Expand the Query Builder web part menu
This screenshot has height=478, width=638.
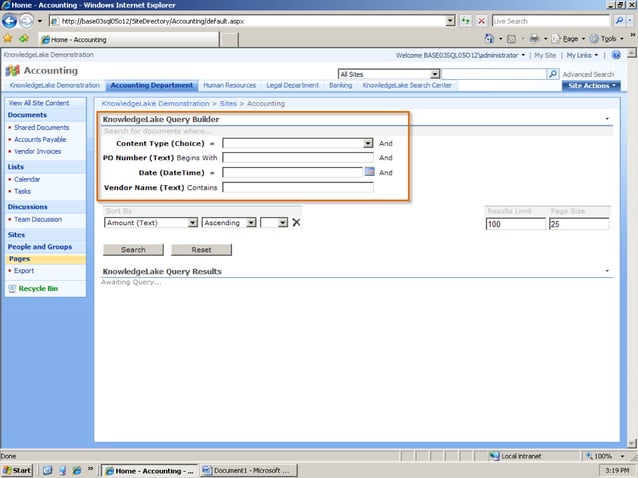(607, 119)
